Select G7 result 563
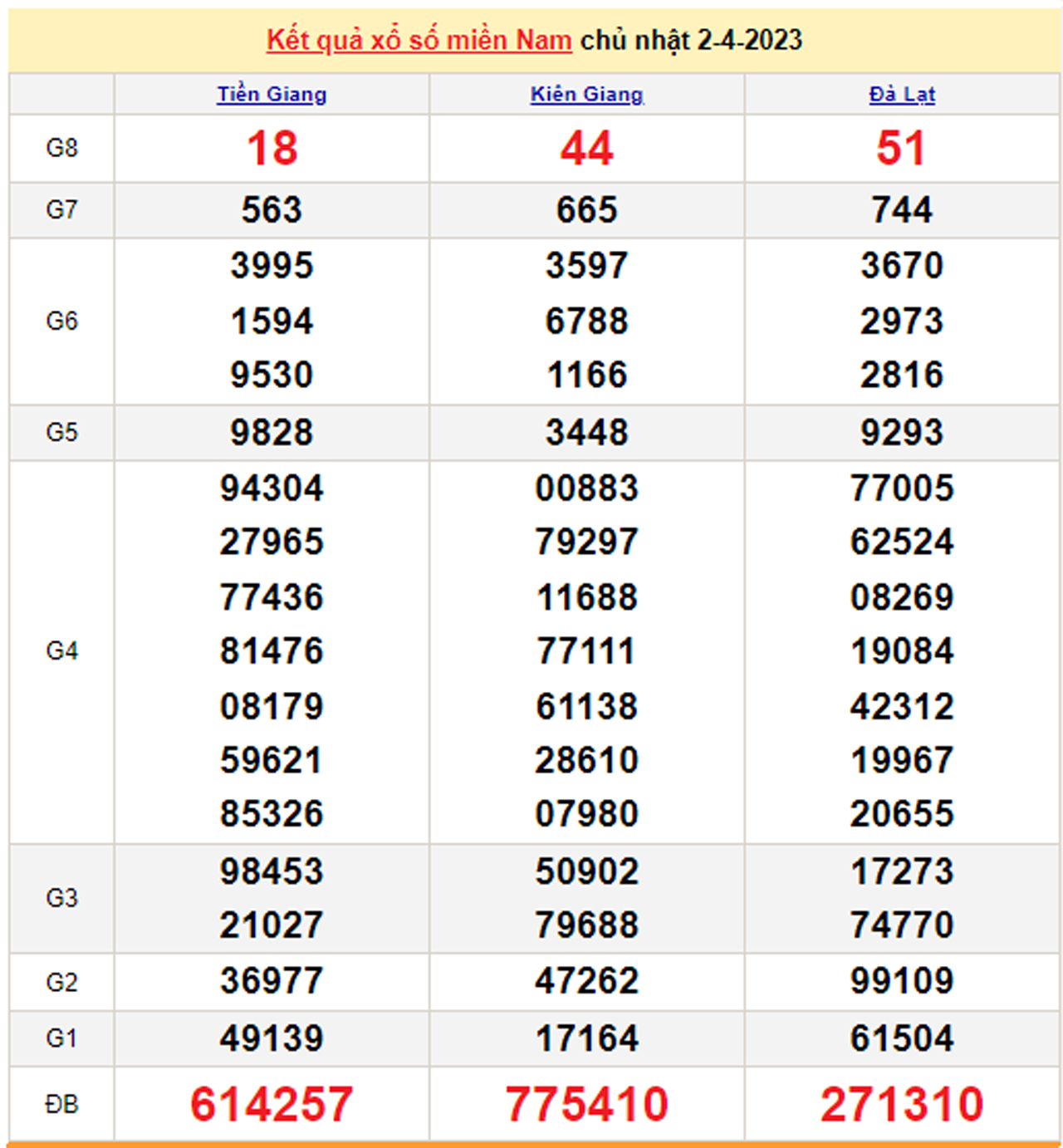Viewport: 1063px width, 1148px height. (272, 209)
